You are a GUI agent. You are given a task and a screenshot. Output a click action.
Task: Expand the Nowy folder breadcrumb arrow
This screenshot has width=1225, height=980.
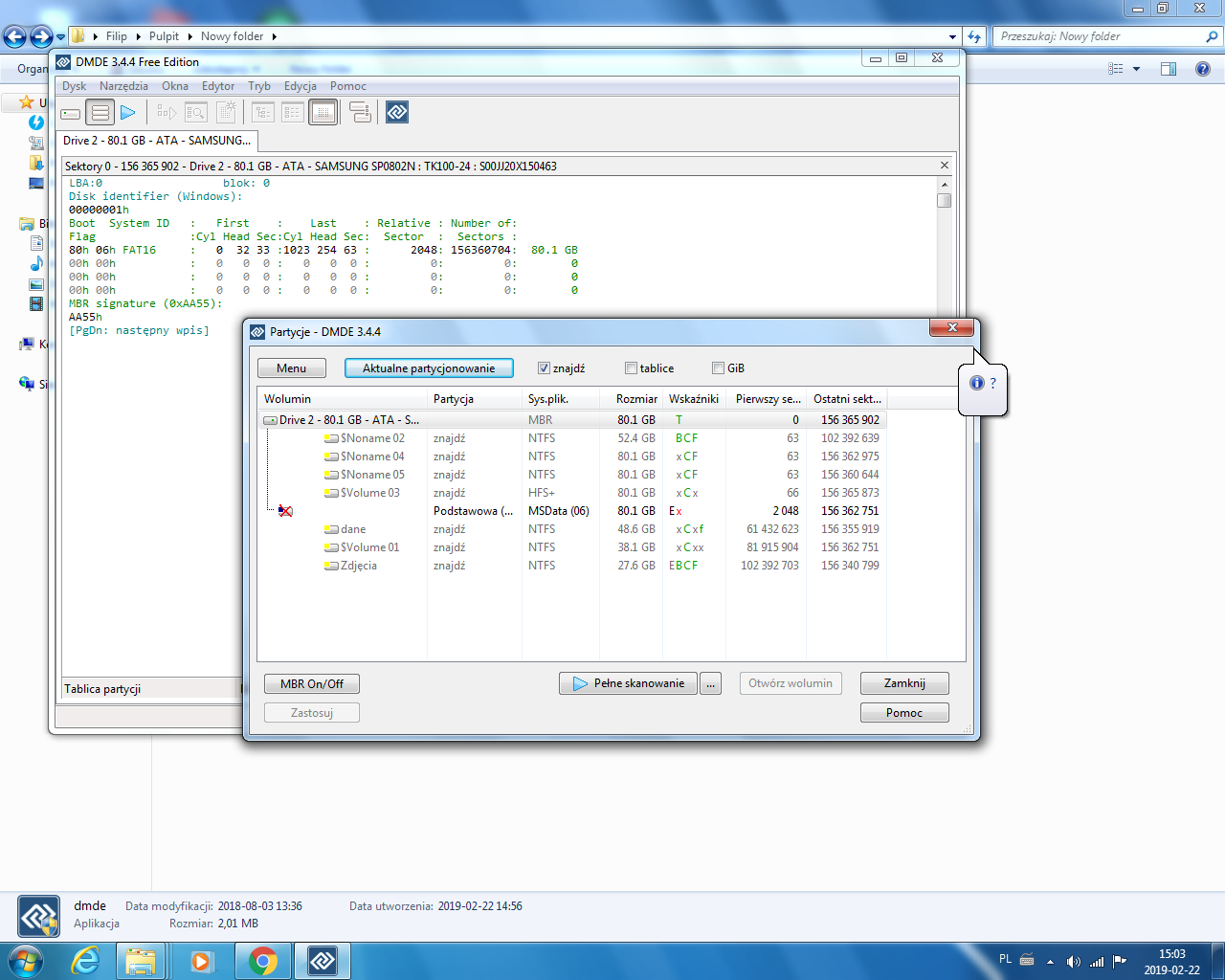pos(274,36)
